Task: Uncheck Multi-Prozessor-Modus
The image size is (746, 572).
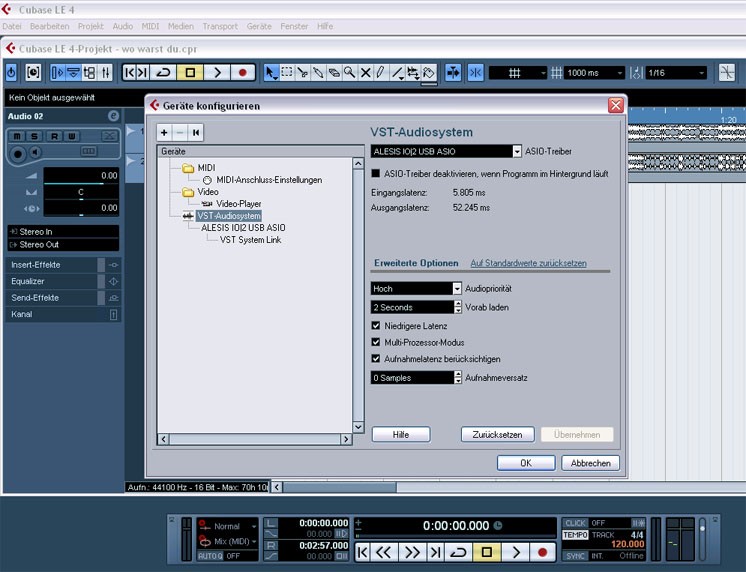Action: pos(376,342)
